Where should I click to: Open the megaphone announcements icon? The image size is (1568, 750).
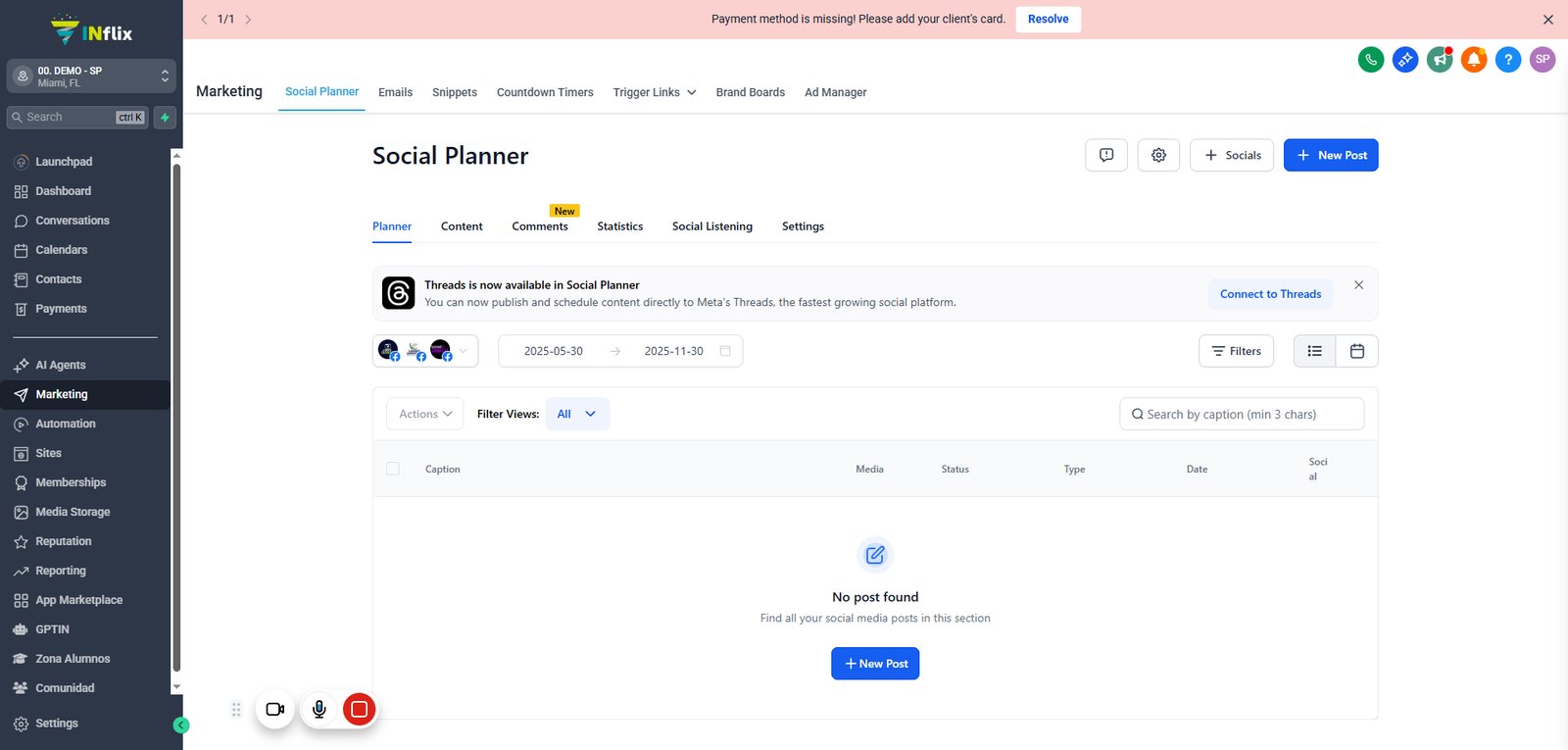(1440, 60)
